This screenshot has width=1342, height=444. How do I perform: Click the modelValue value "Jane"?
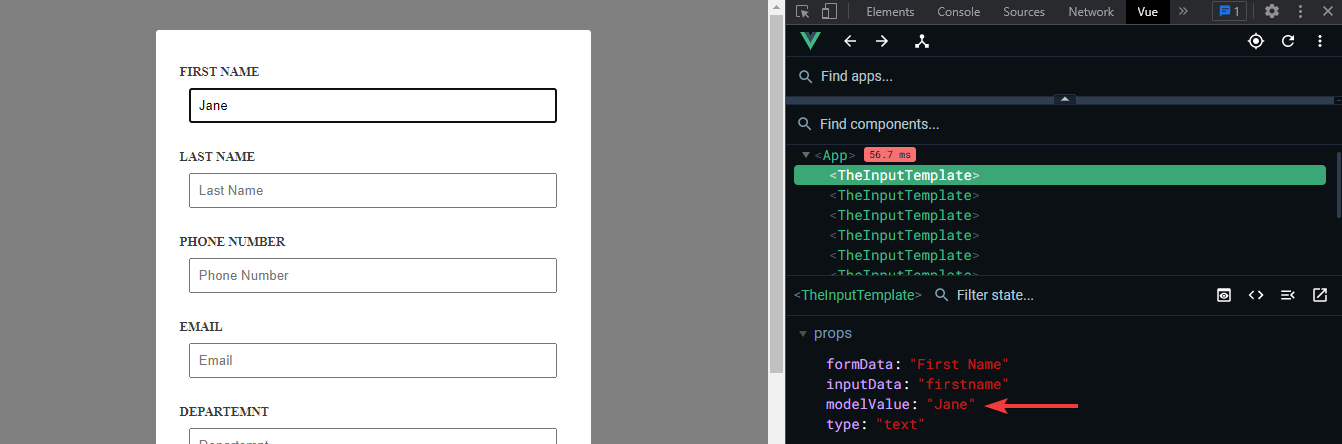tap(951, 404)
